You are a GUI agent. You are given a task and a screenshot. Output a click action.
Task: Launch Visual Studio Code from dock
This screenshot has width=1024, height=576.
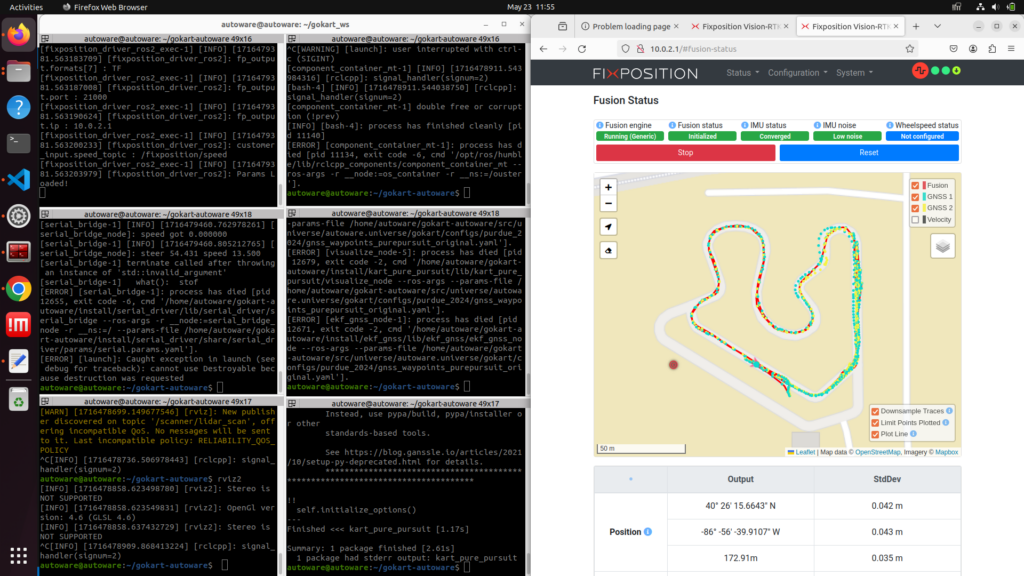click(x=19, y=179)
